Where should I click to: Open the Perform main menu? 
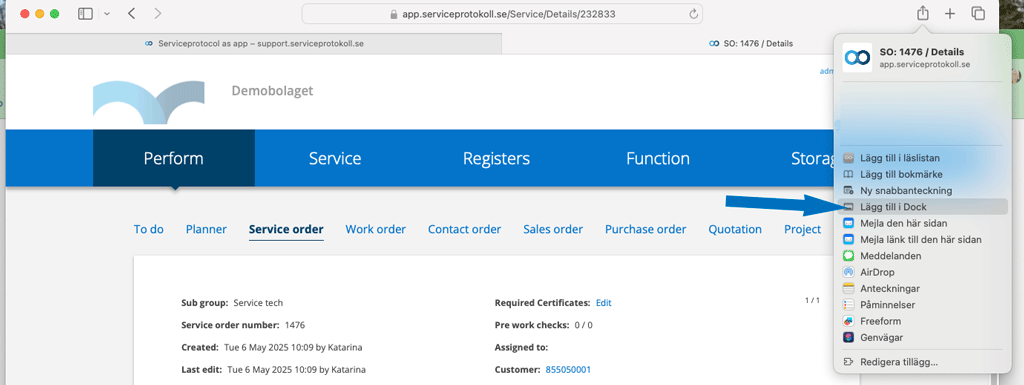point(174,159)
